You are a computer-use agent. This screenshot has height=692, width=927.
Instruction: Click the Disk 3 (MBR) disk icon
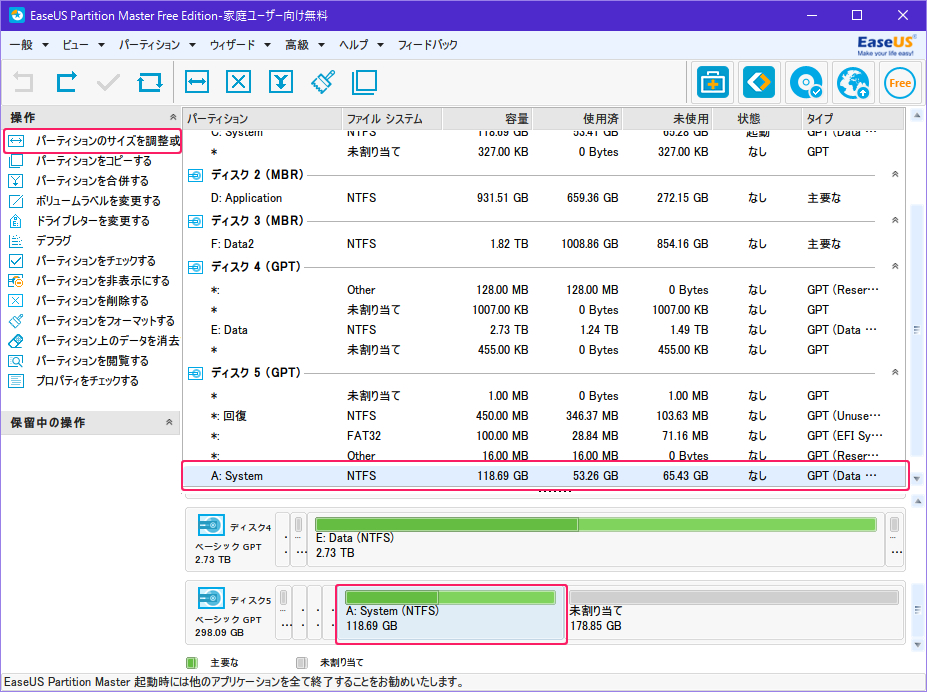[x=195, y=222]
